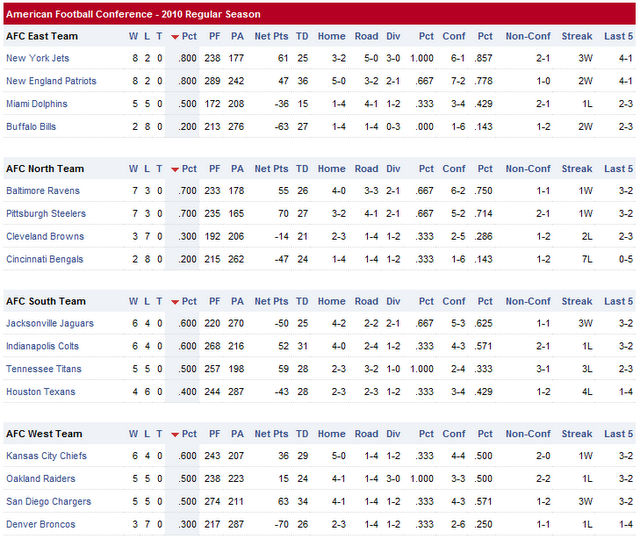Open the New England Patriots team page
Screen dimensions: 640x539
tap(51, 81)
